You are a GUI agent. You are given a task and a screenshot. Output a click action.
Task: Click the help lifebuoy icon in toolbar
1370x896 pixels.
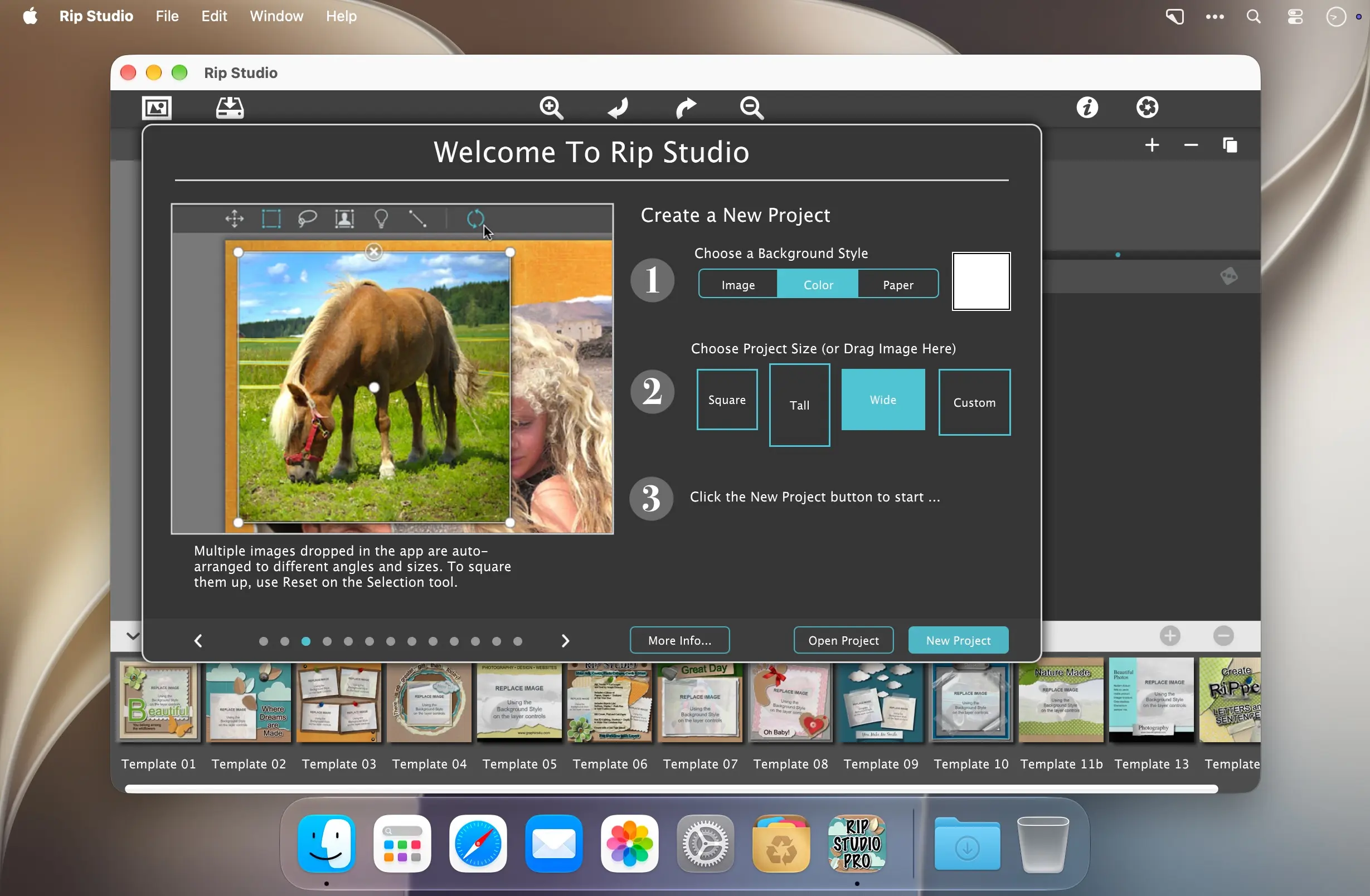click(x=1147, y=108)
